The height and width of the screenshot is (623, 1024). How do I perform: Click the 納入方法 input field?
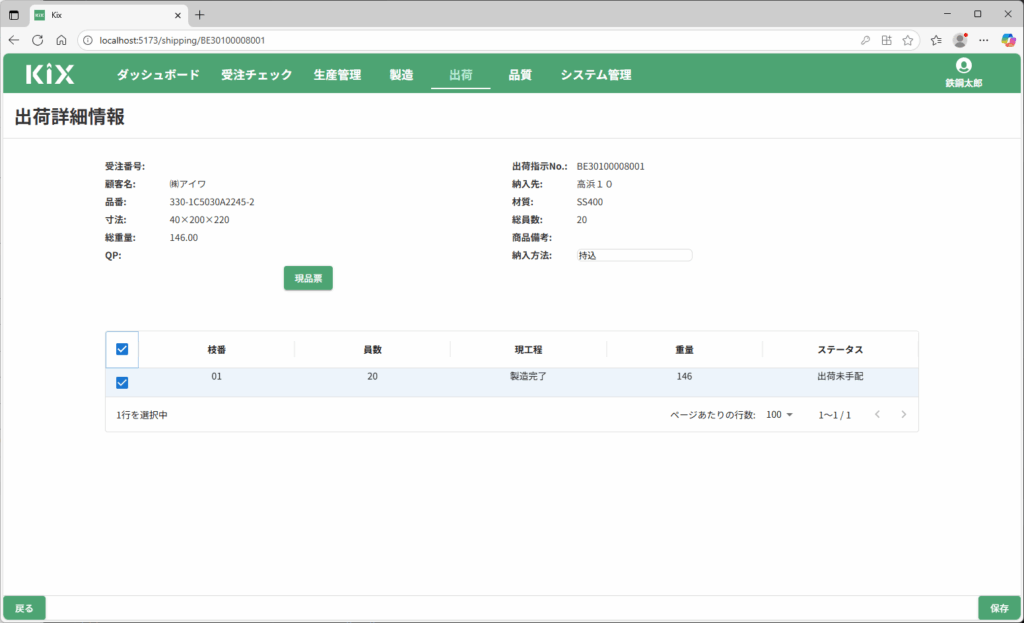pos(633,256)
